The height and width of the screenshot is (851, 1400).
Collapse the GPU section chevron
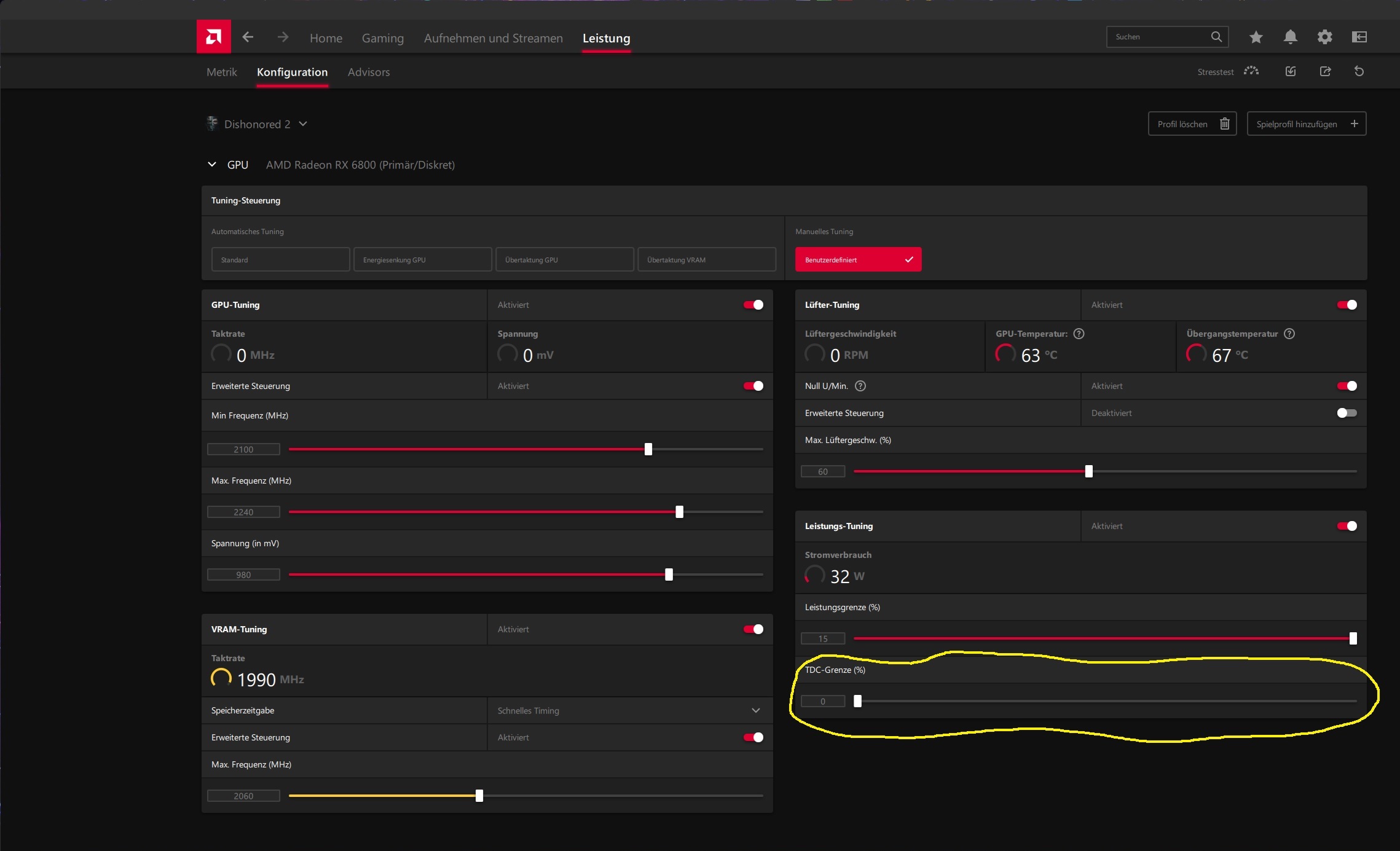(x=212, y=165)
